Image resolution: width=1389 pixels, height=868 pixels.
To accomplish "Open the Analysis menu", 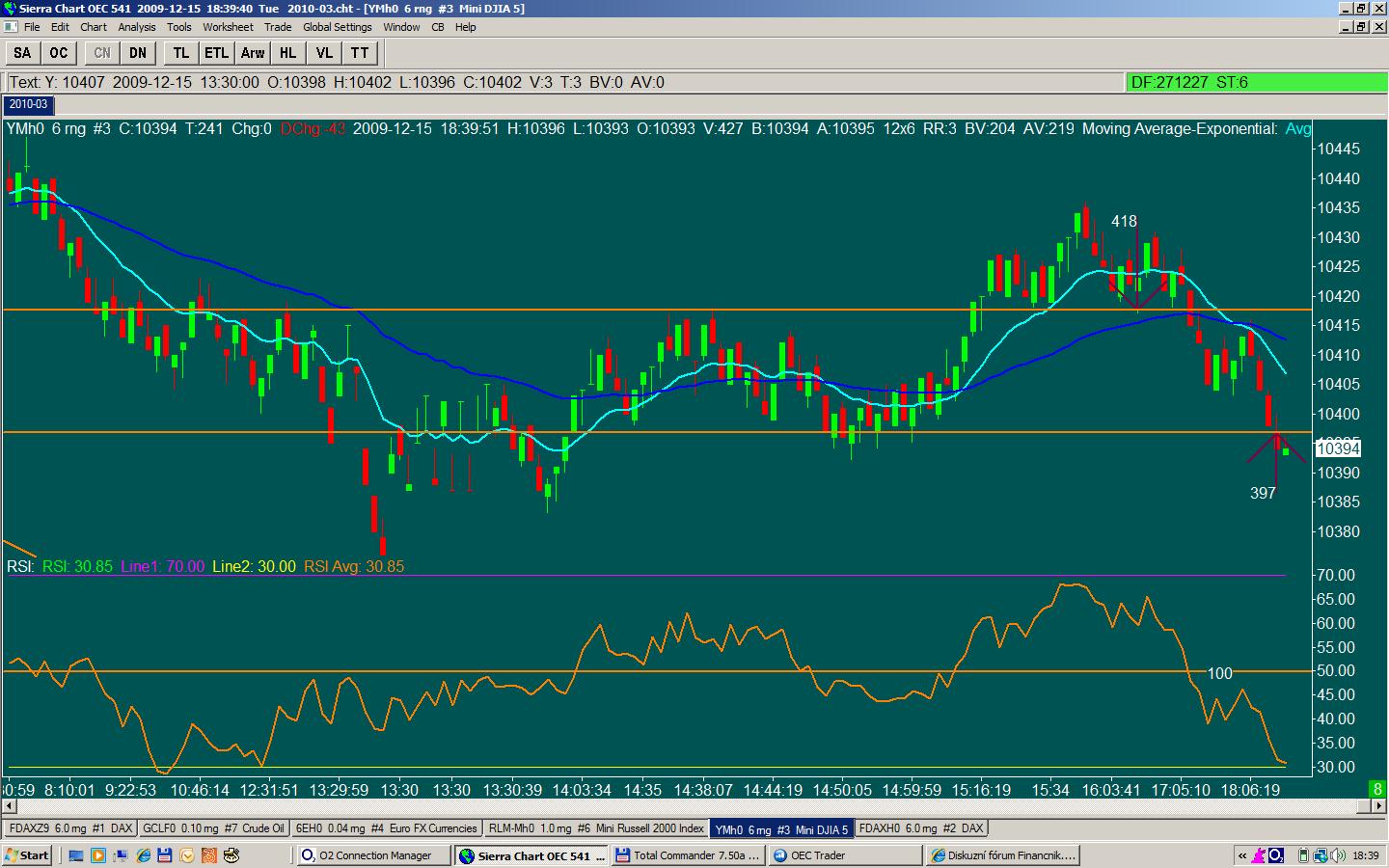I will click(x=137, y=27).
